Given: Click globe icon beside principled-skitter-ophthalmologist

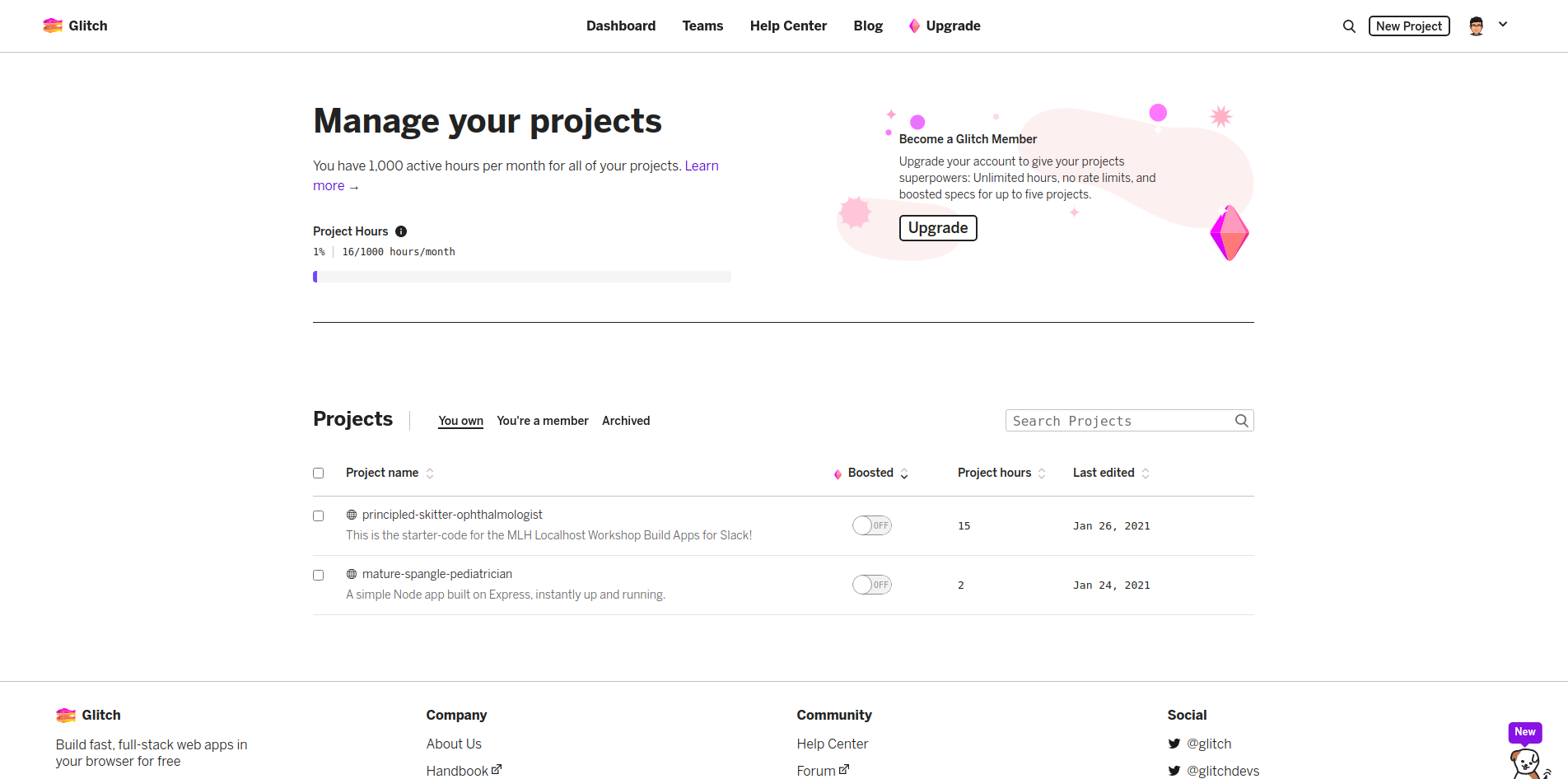Looking at the screenshot, I should (x=352, y=515).
